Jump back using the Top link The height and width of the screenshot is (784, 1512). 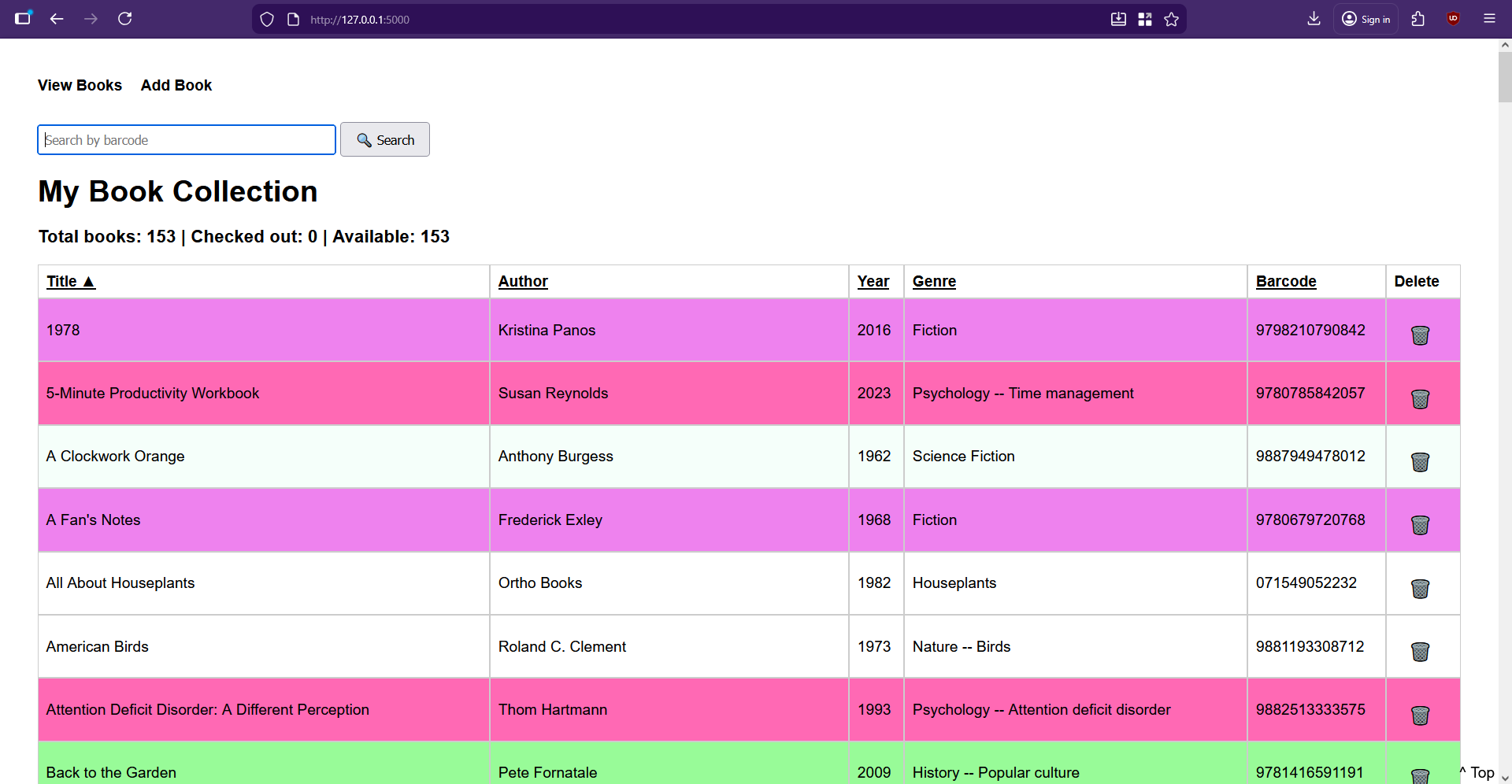coord(1477,772)
